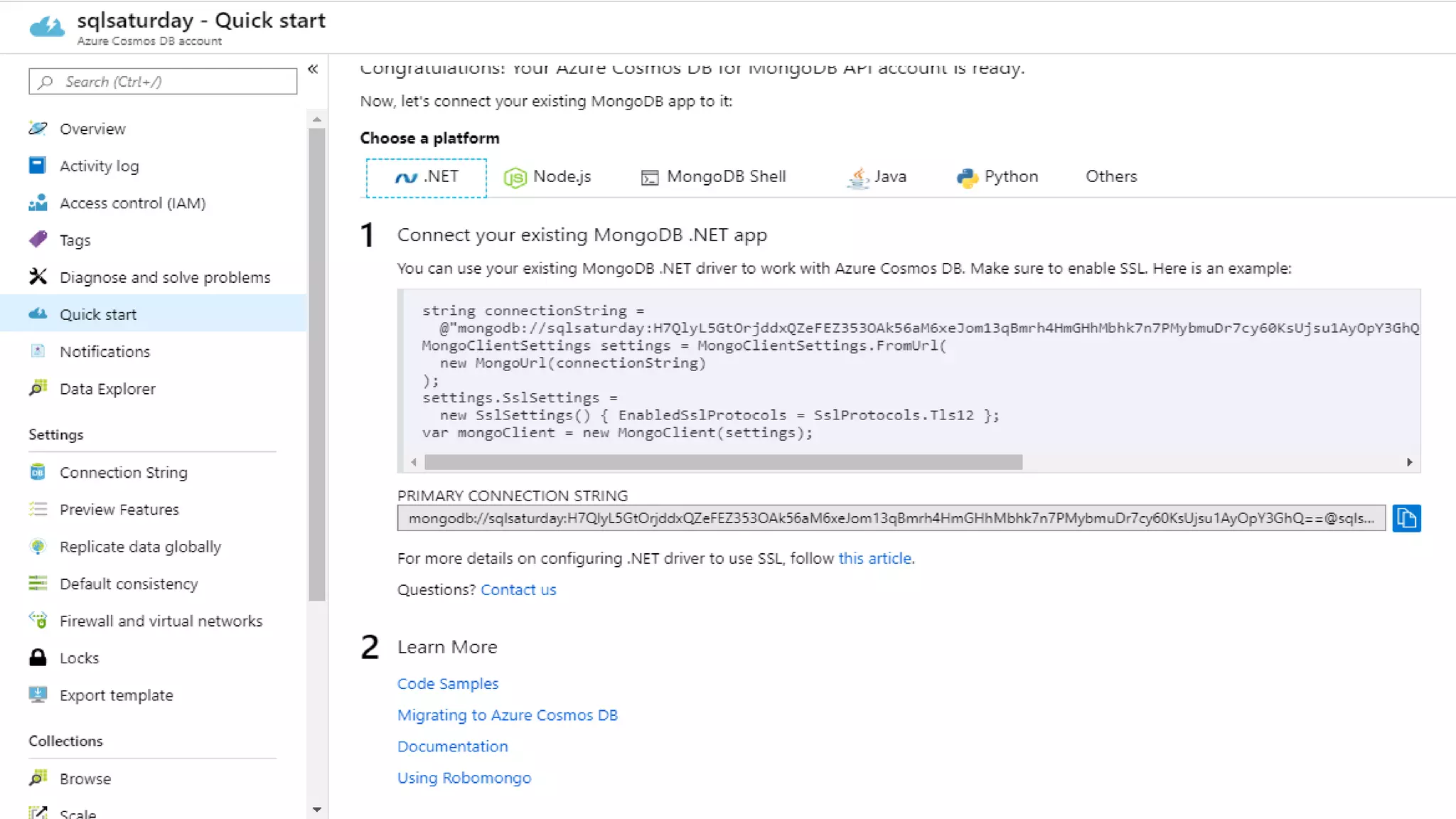Choose the Python platform tab
This screenshot has height=819, width=1456.
997,177
